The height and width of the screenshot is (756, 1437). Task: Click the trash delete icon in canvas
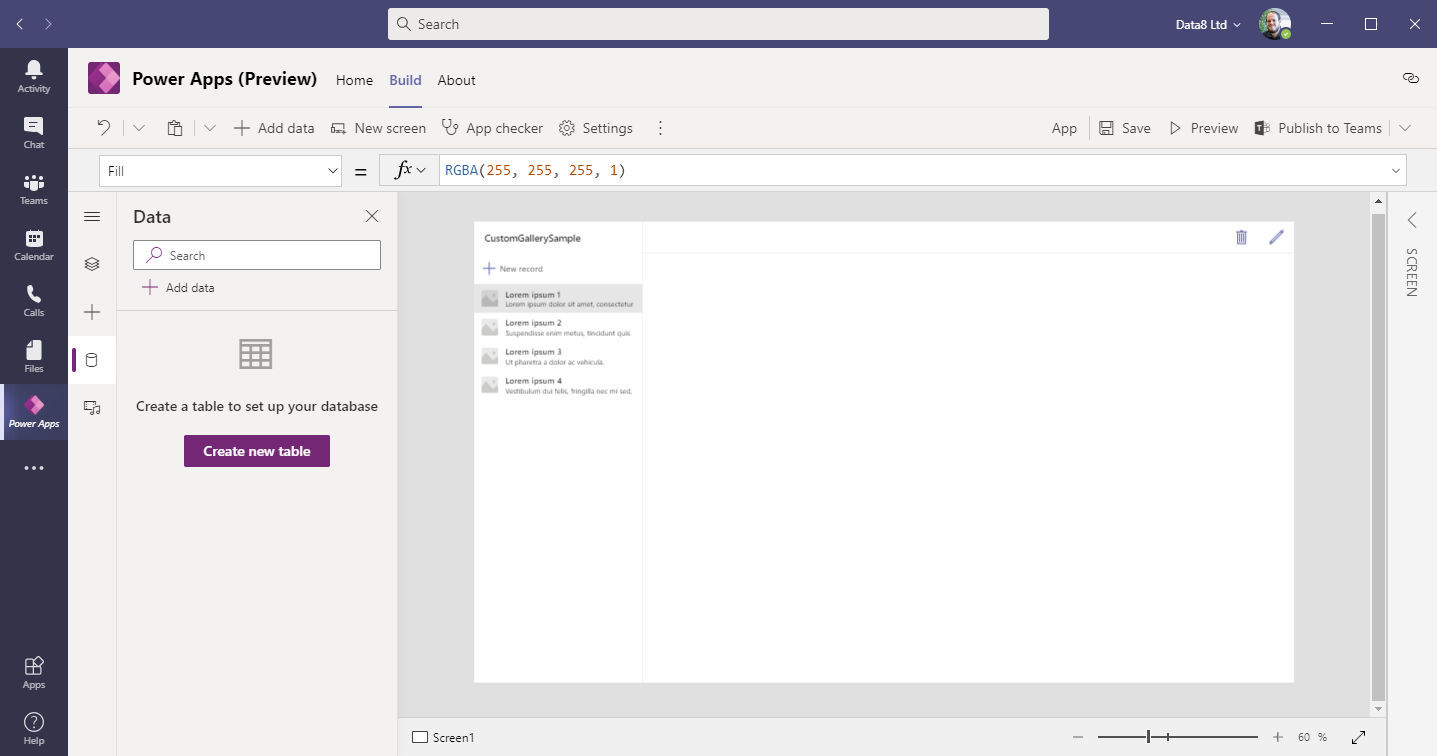[x=1242, y=237]
